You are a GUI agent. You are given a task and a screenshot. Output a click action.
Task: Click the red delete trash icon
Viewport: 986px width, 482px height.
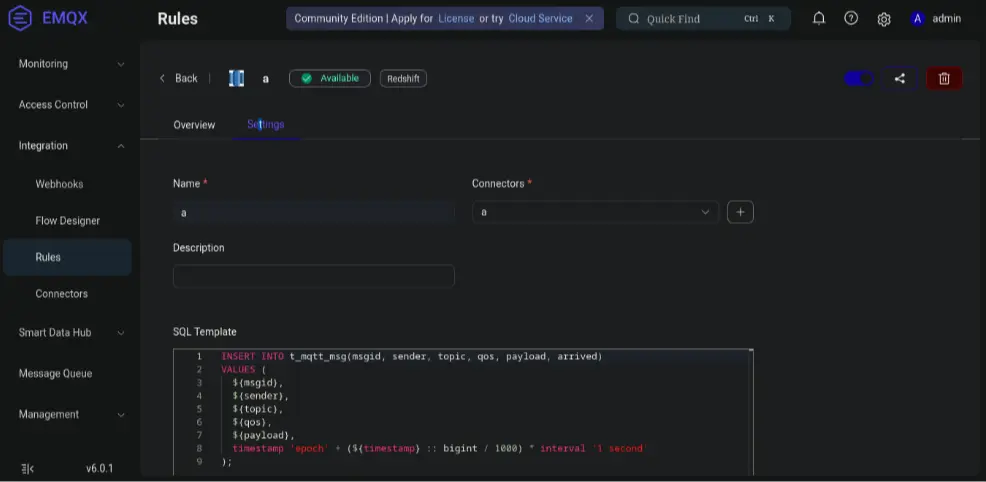click(944, 79)
